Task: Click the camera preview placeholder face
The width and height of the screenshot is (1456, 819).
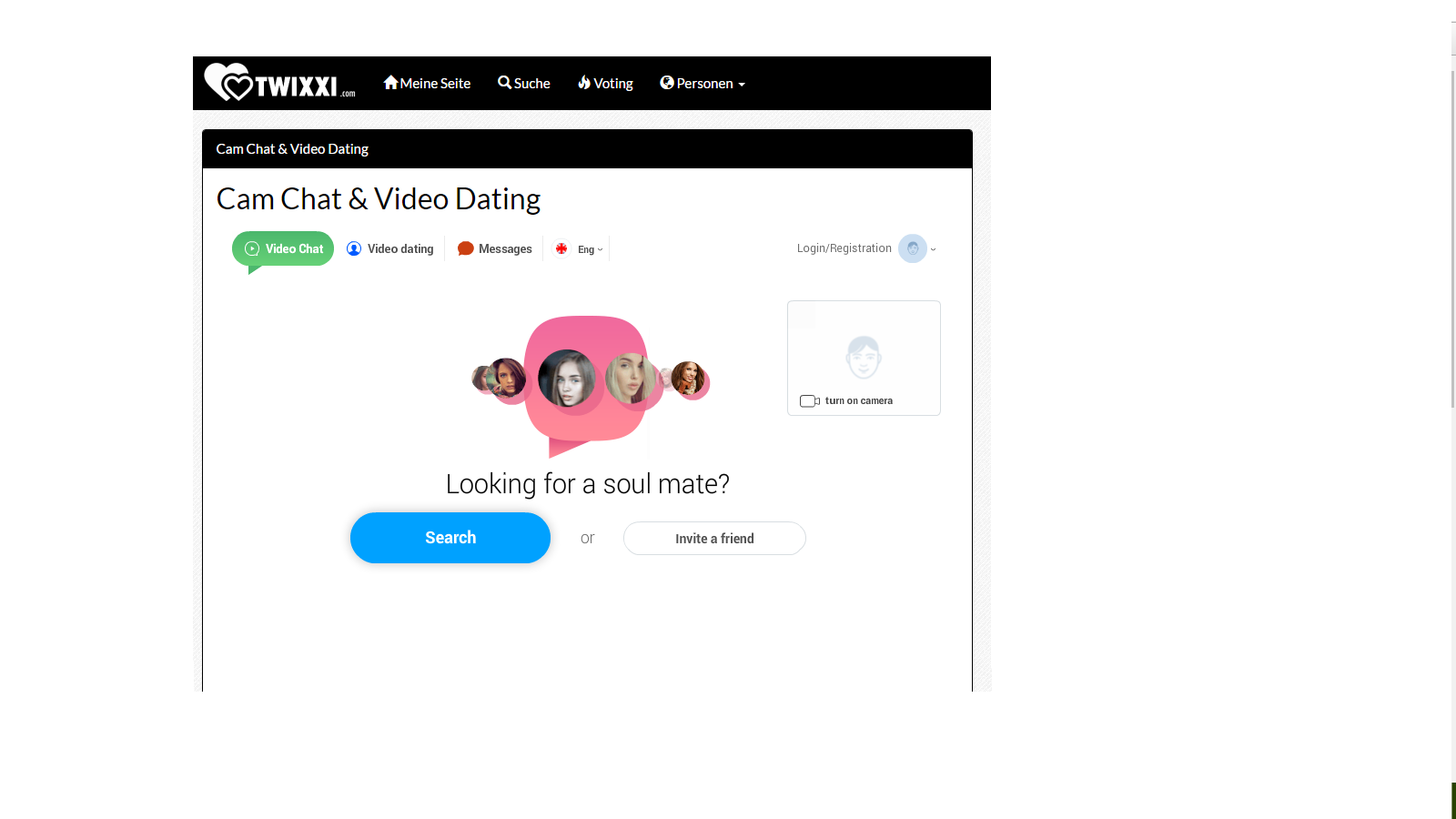Action: click(864, 357)
